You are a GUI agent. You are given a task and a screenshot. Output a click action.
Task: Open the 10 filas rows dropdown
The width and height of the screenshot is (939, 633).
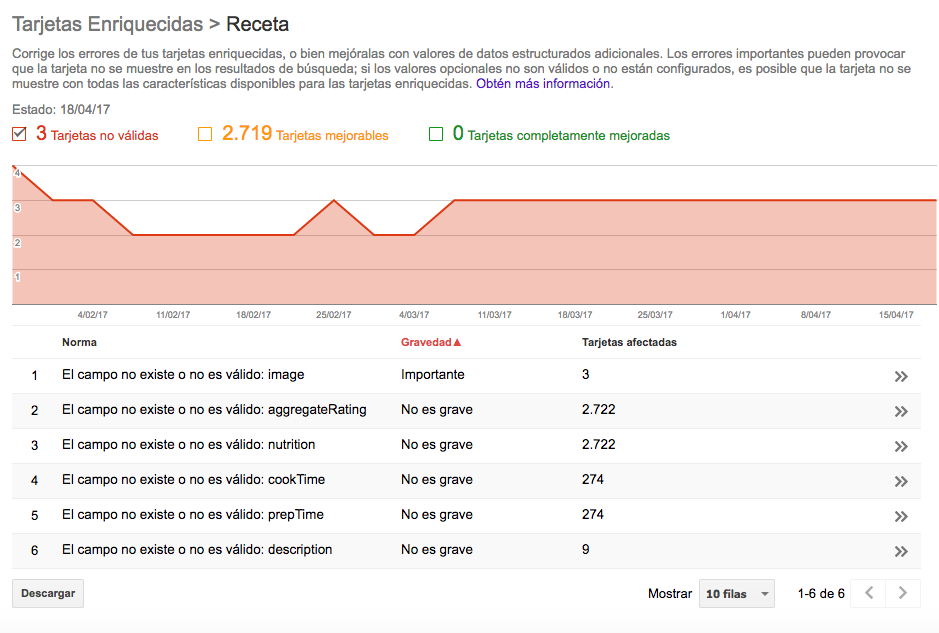pyautogui.click(x=737, y=593)
